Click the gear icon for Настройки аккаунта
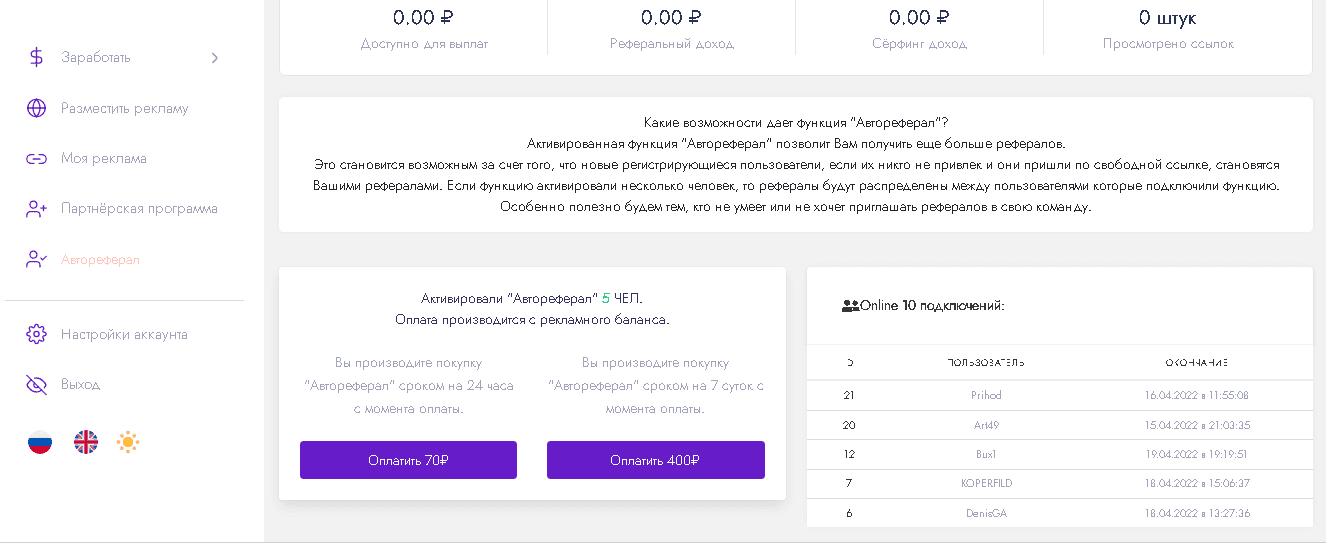This screenshot has width=1326, height=544. pos(37,334)
